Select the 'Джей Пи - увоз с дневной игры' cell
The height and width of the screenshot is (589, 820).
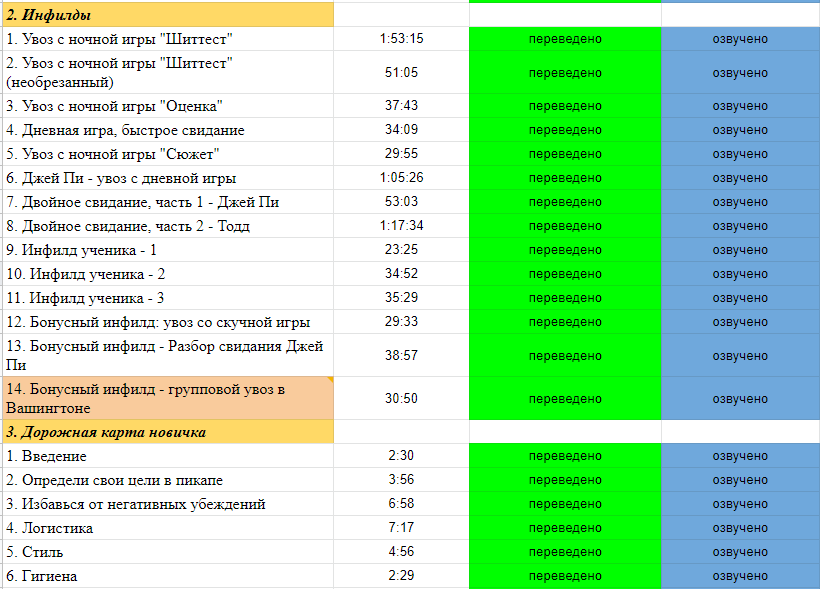coord(166,178)
